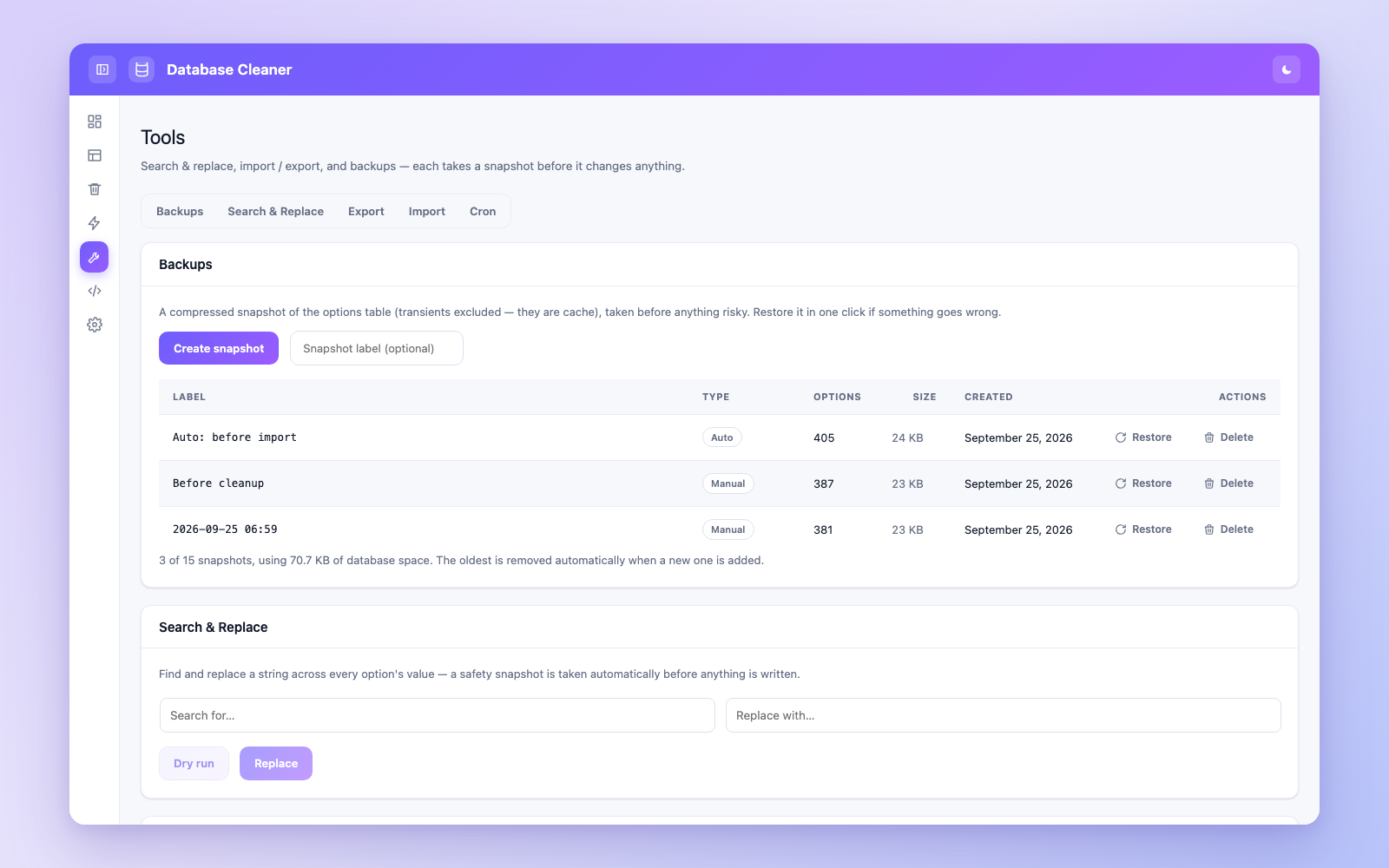Screen dimensions: 1389x868
Task: Toggle the sidebar panel icon in header
Action: pos(102,69)
